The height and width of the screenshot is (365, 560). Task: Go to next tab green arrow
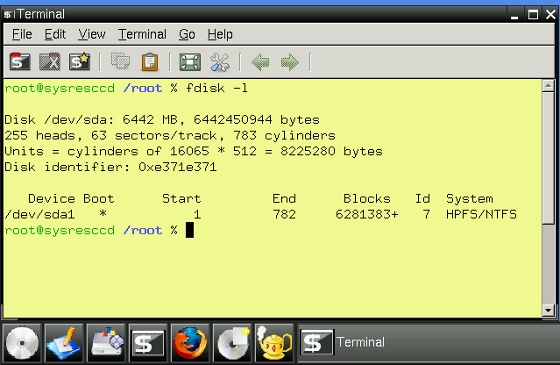point(290,62)
